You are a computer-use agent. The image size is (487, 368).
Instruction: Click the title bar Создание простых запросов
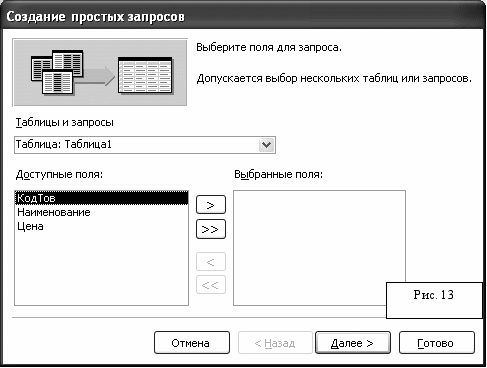[x=95, y=17]
